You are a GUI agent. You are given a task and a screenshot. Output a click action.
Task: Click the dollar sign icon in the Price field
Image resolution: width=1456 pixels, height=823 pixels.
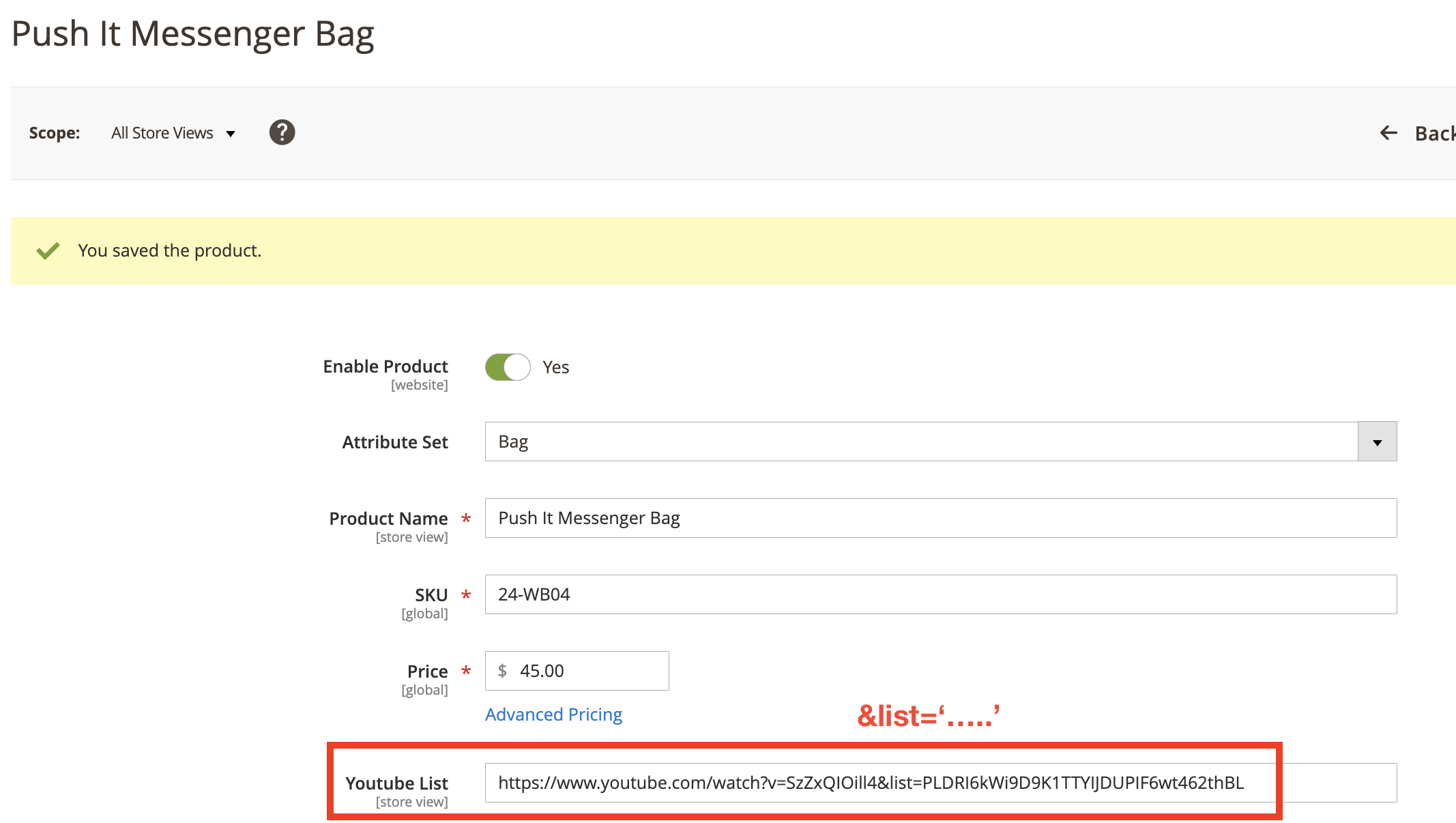click(x=503, y=671)
